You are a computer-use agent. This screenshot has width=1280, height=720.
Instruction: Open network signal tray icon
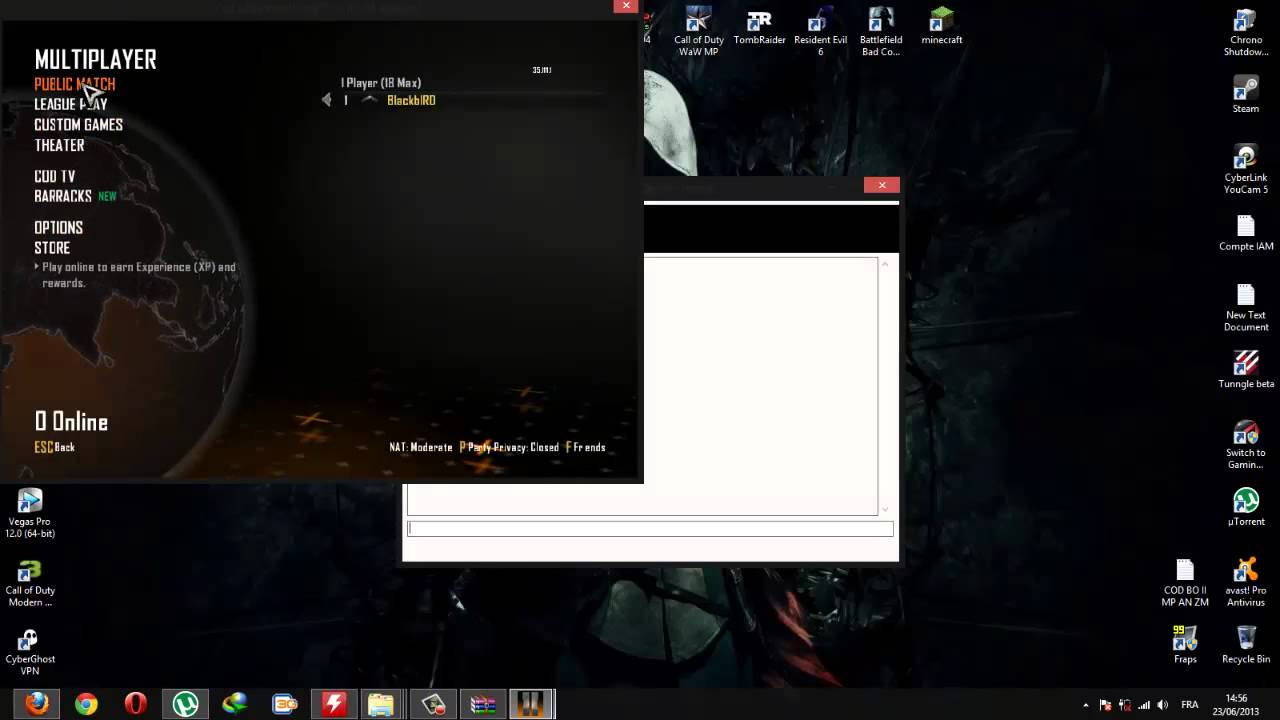(x=1144, y=705)
